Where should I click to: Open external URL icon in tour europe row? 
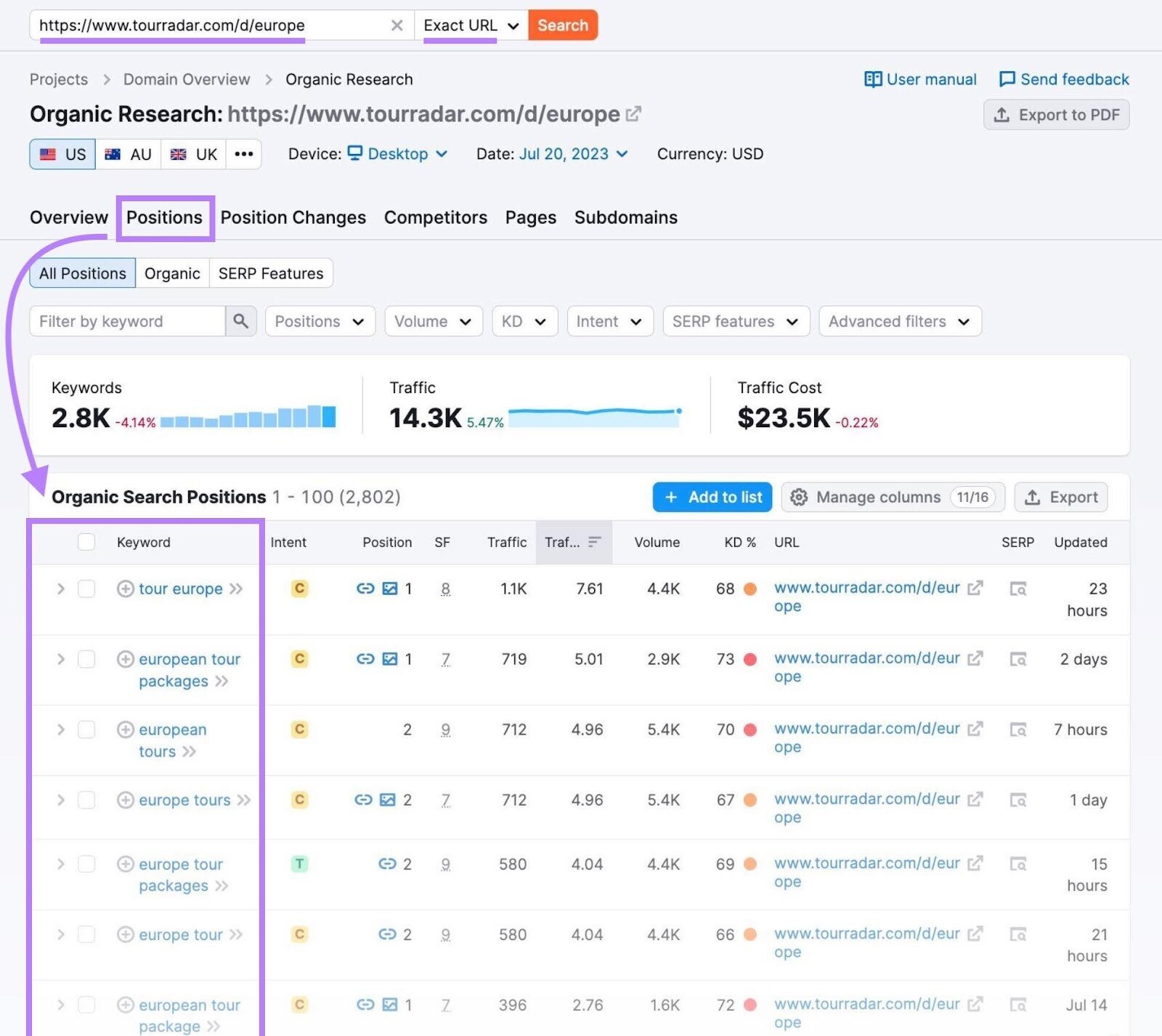pyautogui.click(x=975, y=588)
